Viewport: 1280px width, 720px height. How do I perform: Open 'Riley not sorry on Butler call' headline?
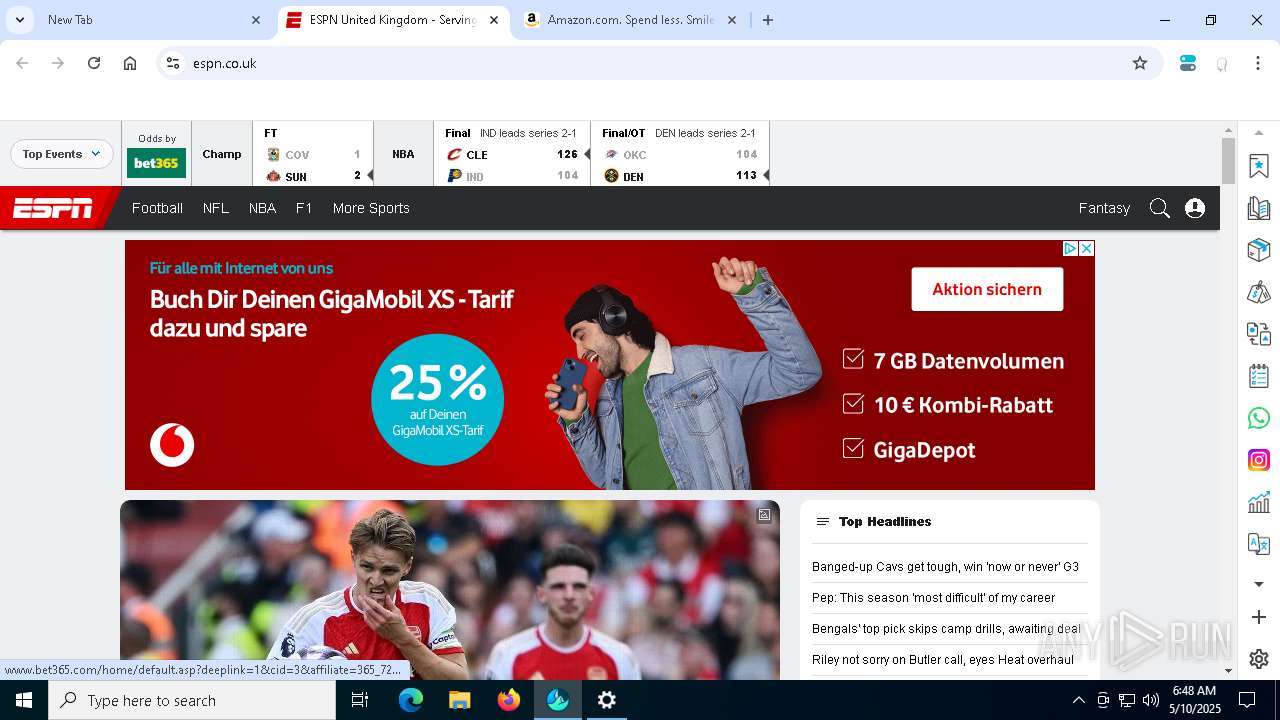point(943,660)
